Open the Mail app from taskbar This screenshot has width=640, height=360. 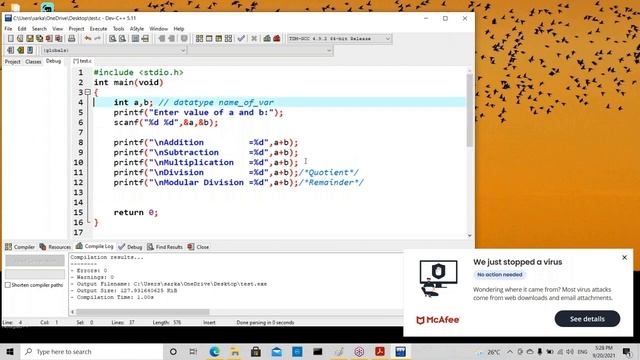[276, 351]
